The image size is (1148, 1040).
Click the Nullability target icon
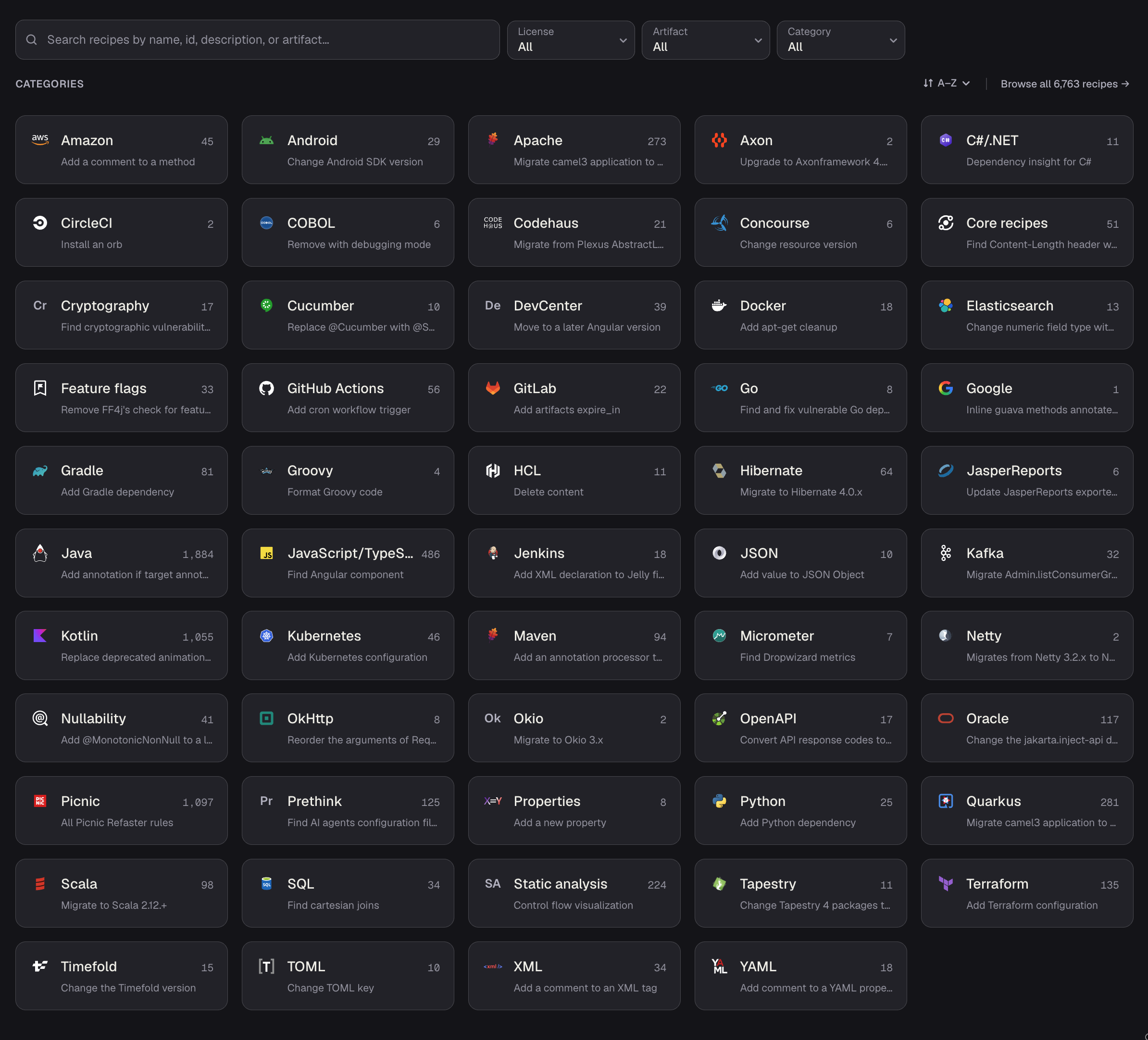pyautogui.click(x=40, y=718)
